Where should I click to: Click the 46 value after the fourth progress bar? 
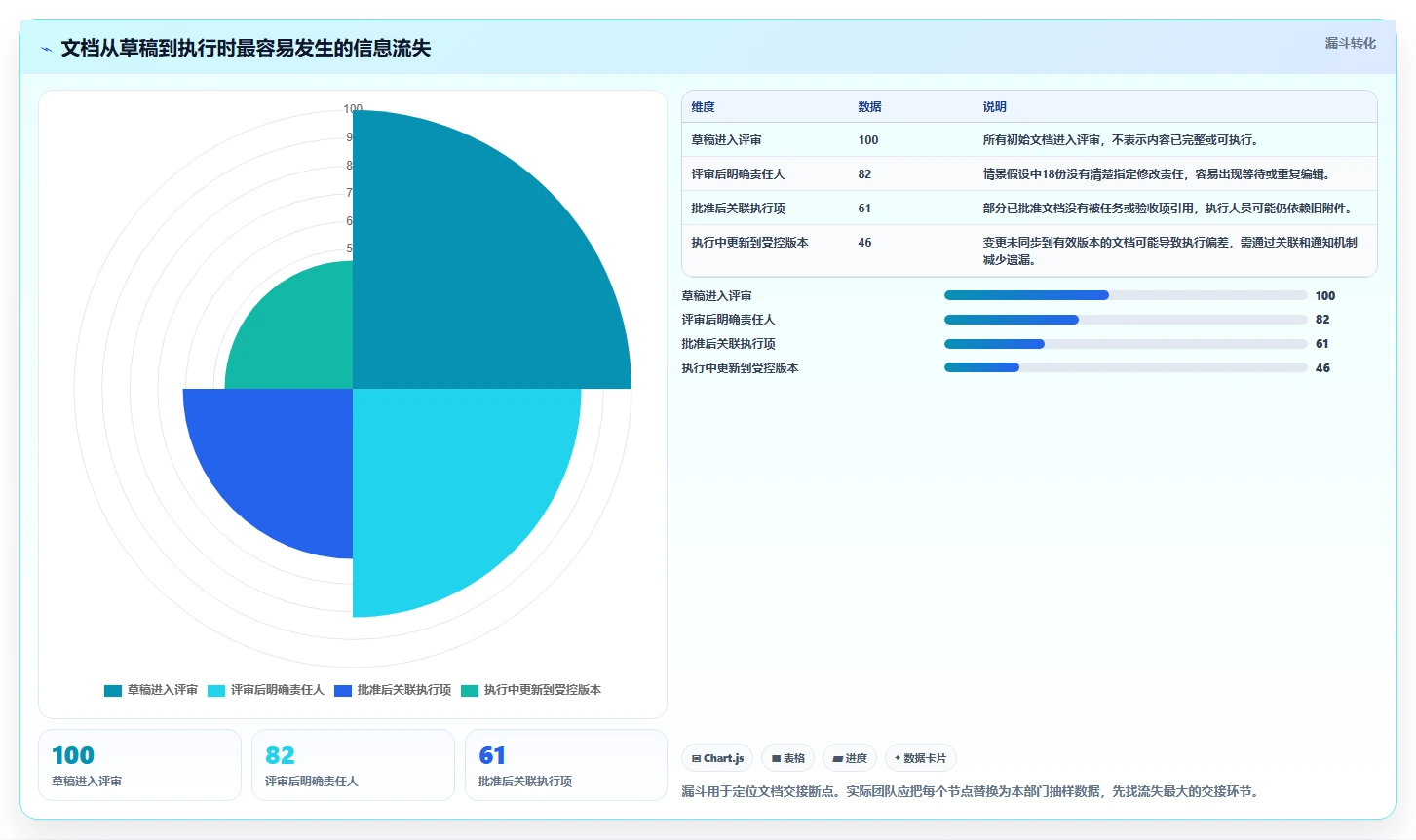pos(1322,368)
